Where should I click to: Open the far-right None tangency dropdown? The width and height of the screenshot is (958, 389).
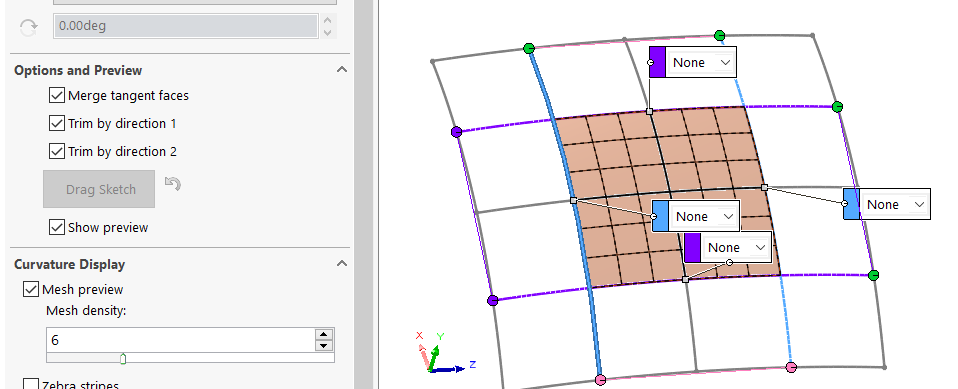894,204
